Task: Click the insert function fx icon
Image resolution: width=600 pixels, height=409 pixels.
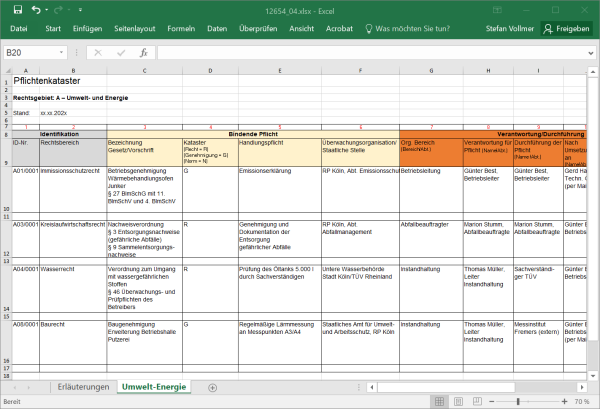Action: [x=143, y=52]
